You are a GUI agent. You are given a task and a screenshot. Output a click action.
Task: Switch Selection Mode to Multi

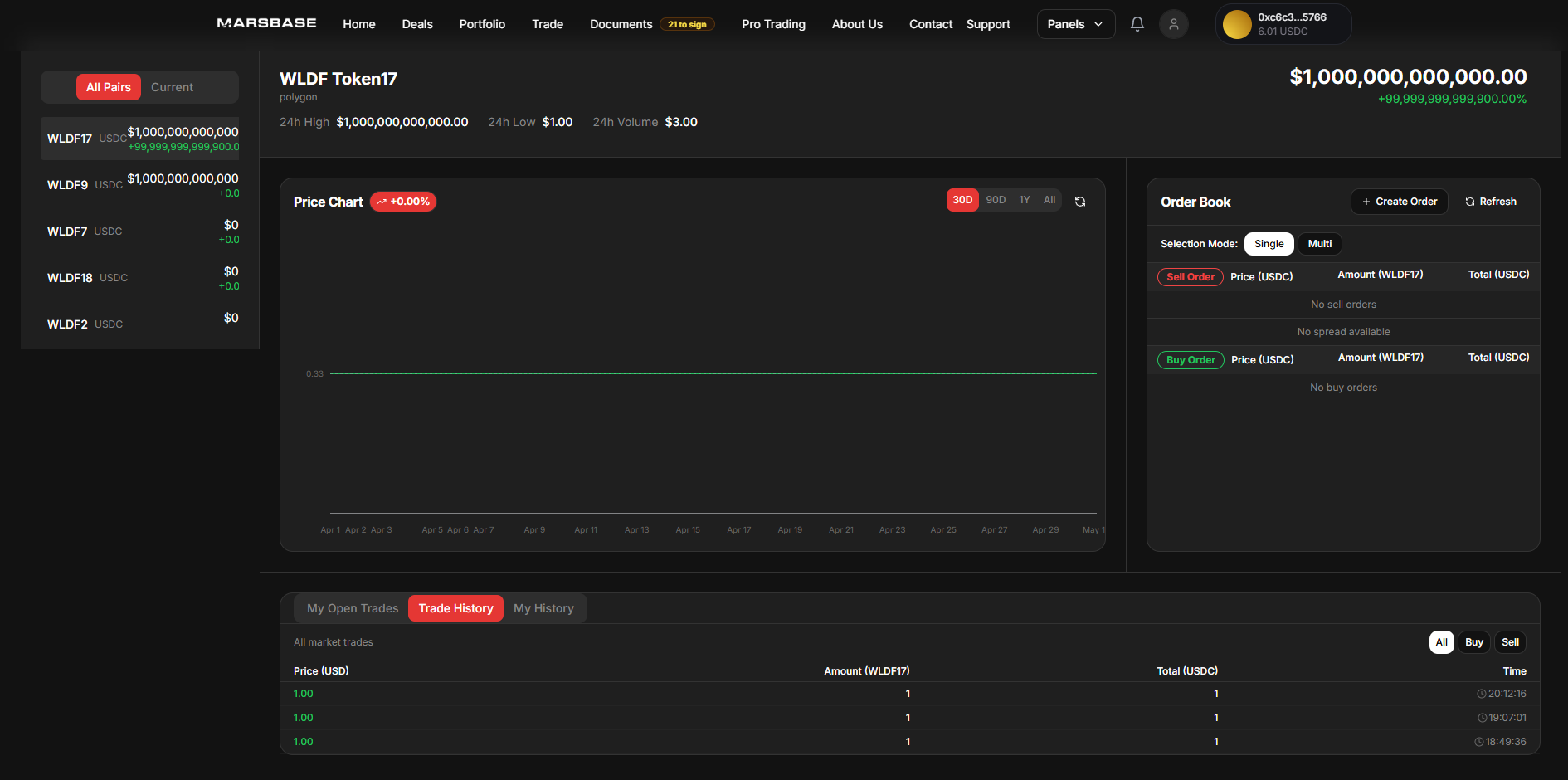(1319, 243)
